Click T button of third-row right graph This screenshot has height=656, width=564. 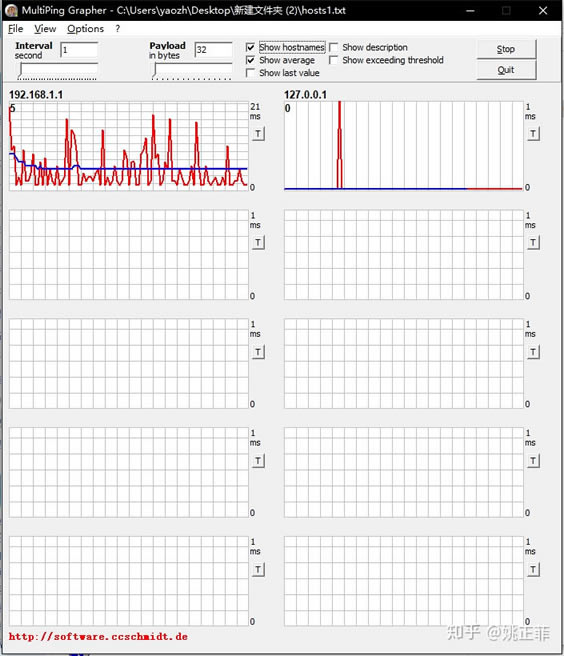[533, 352]
